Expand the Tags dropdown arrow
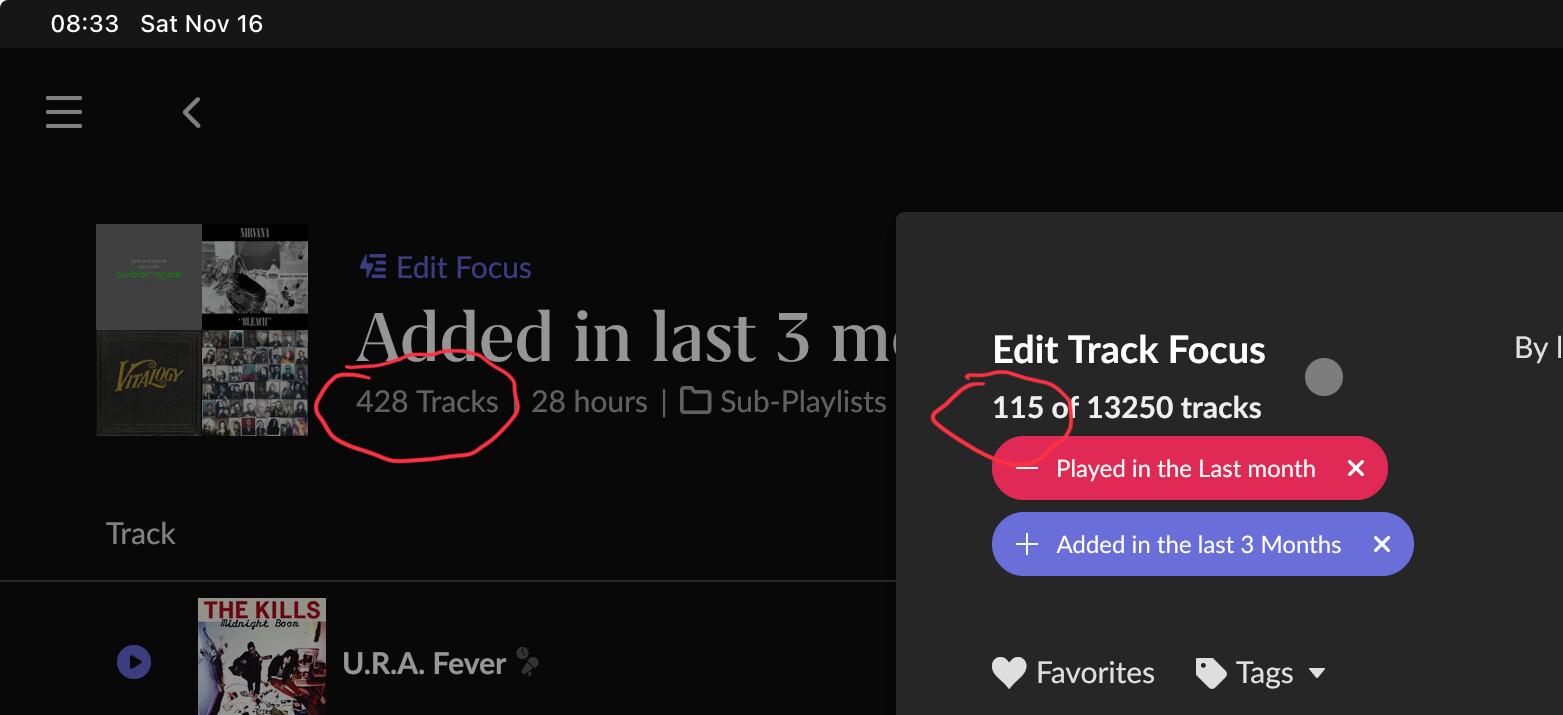The image size is (1563, 715). (x=1317, y=673)
